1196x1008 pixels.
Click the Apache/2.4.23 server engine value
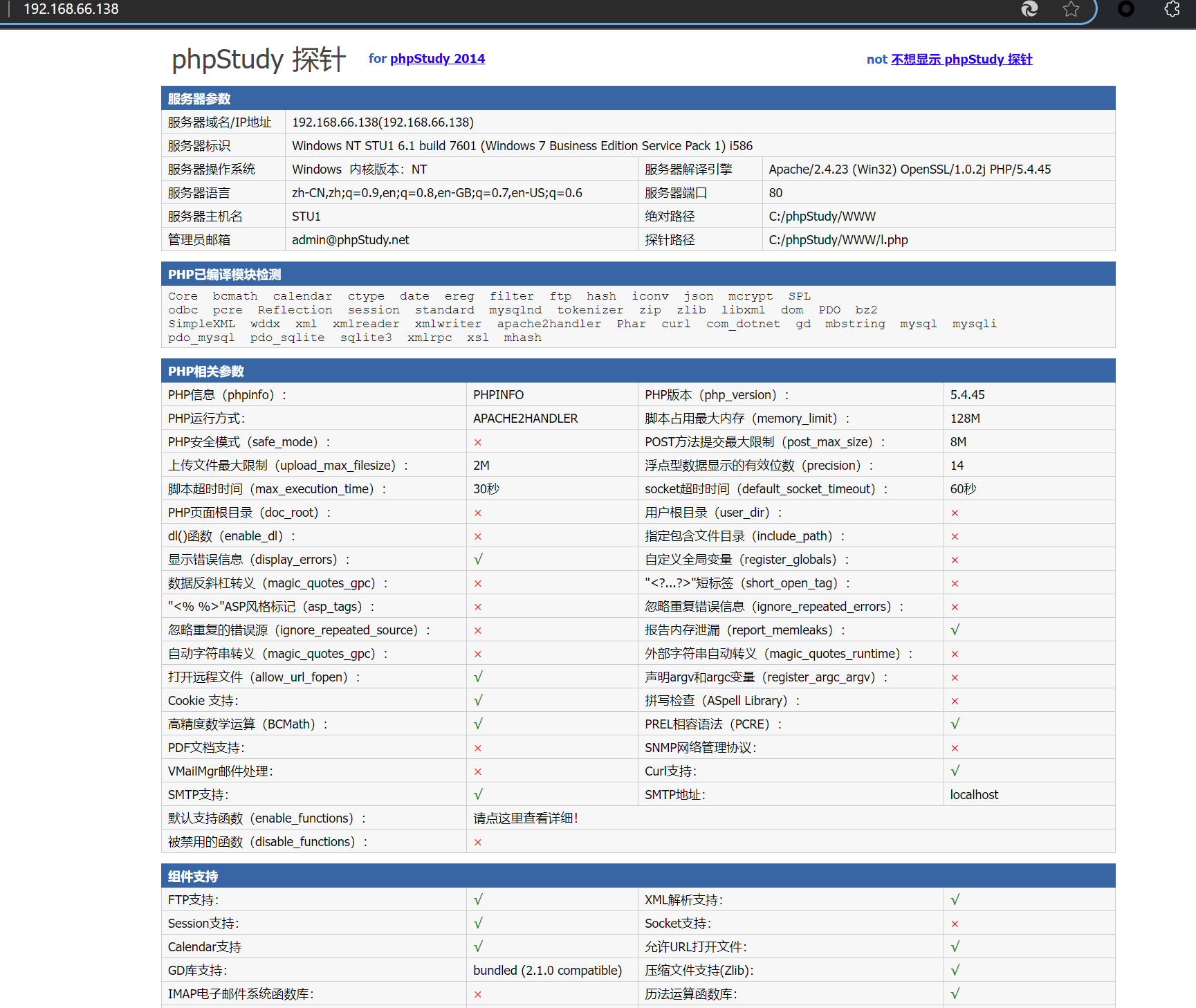tap(910, 169)
